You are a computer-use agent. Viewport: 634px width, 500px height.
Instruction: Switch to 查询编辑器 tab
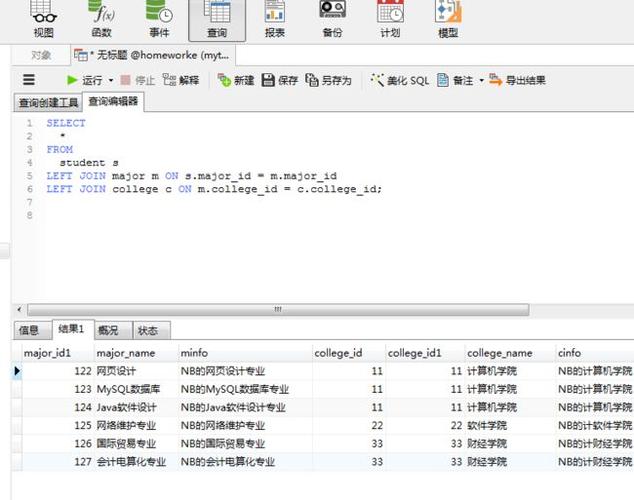click(x=113, y=101)
